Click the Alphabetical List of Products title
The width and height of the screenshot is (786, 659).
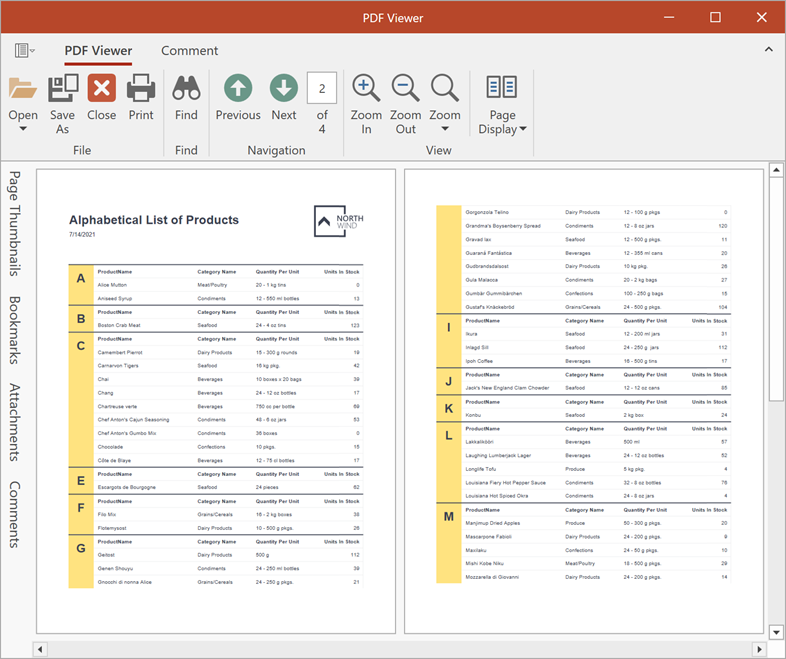click(154, 220)
